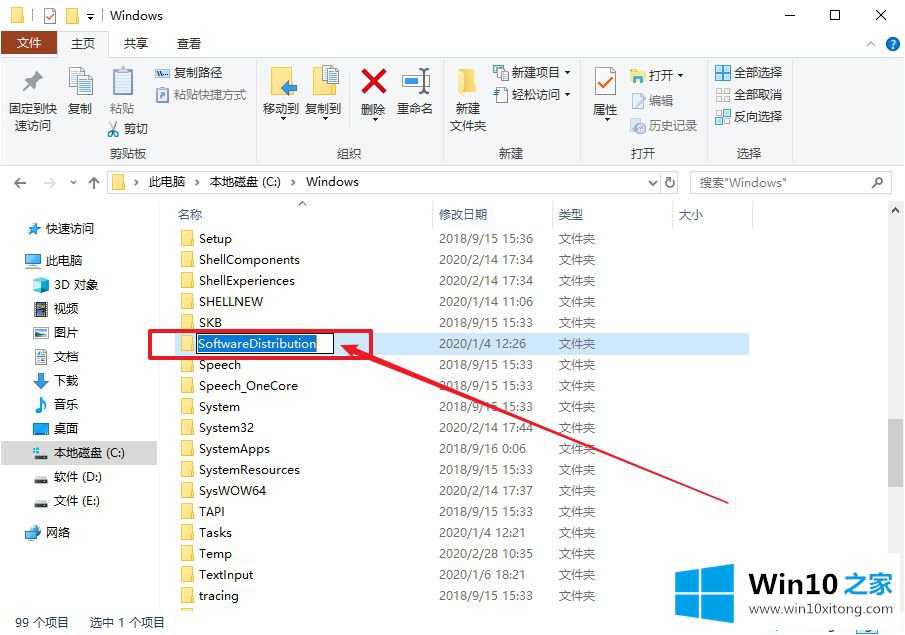The height and width of the screenshot is (635, 905).
Task: Select the Temp folder
Action: click(215, 554)
